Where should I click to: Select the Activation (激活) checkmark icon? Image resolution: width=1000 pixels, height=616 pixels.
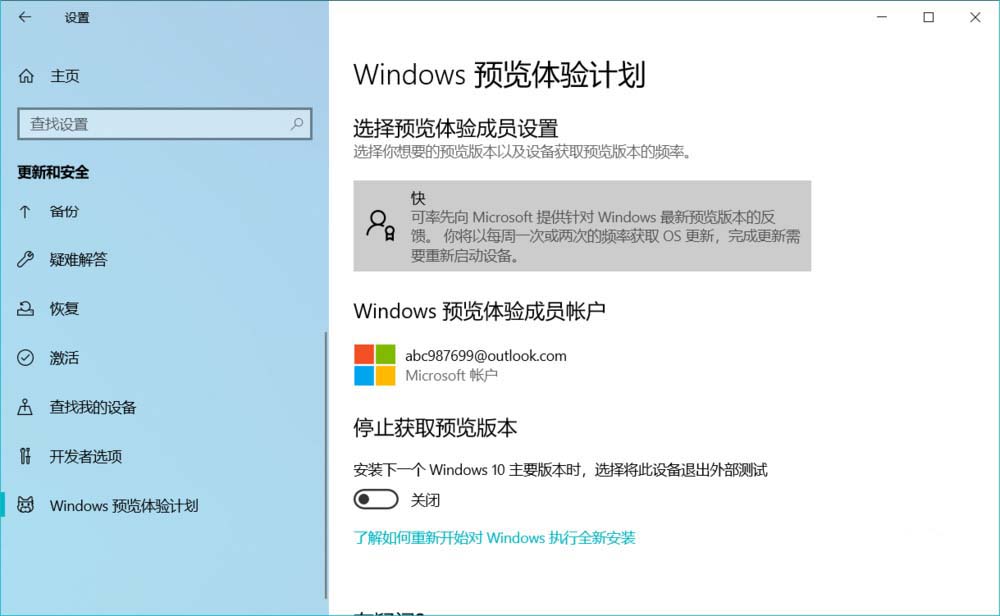[x=26, y=358]
